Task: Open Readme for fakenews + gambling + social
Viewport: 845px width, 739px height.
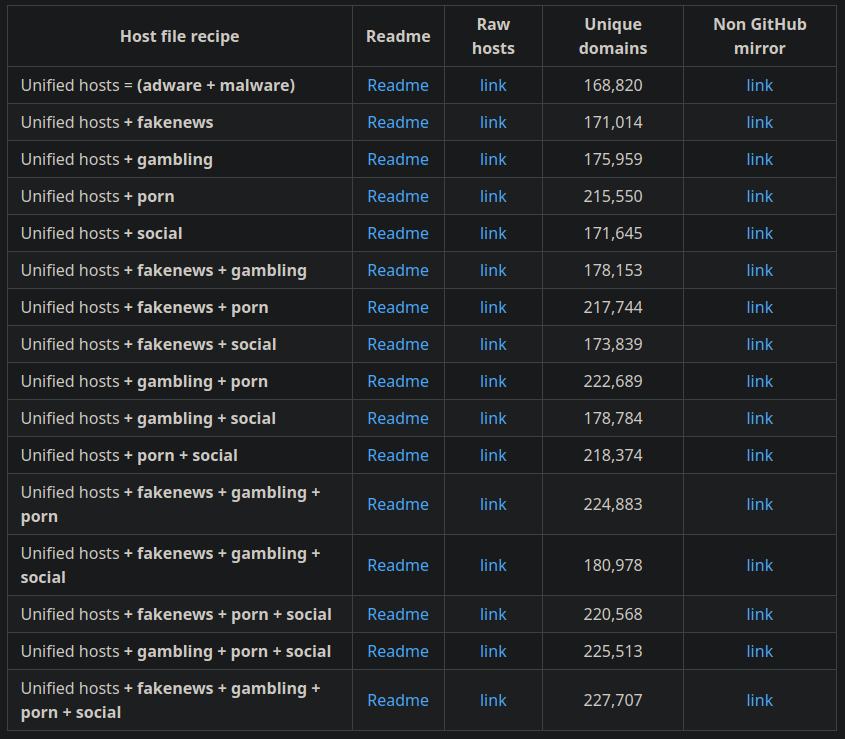Action: [398, 565]
